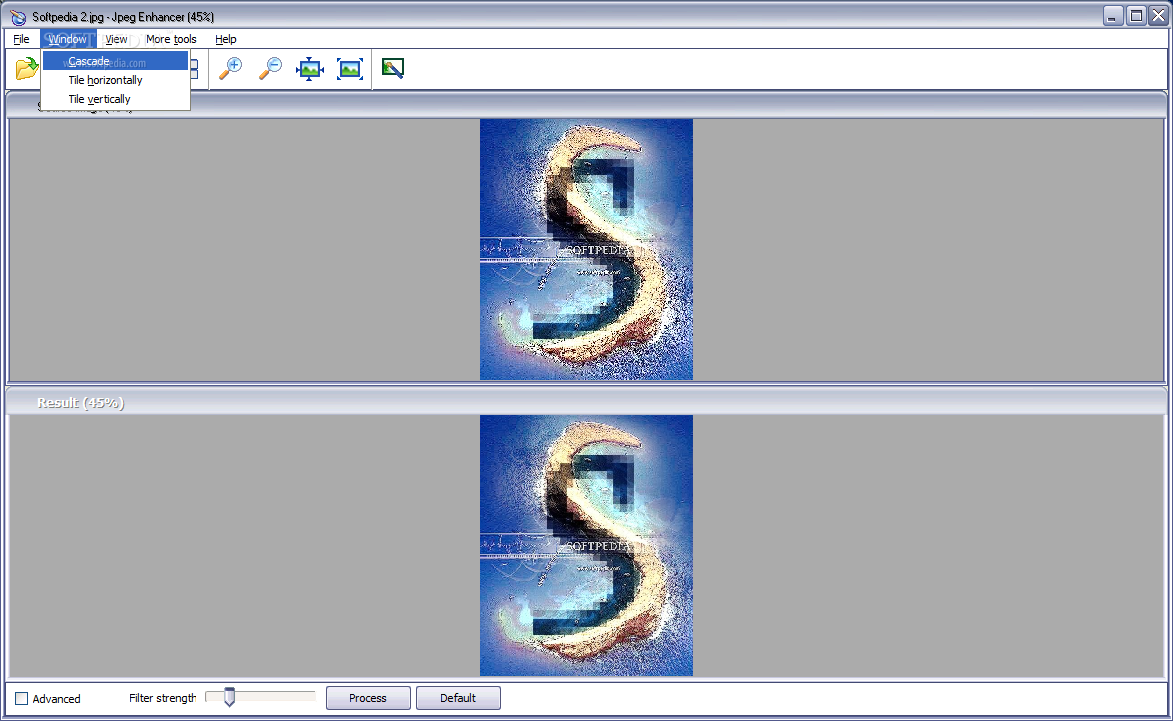1173x721 pixels.
Task: Click the Filter strength label
Action: (x=162, y=698)
